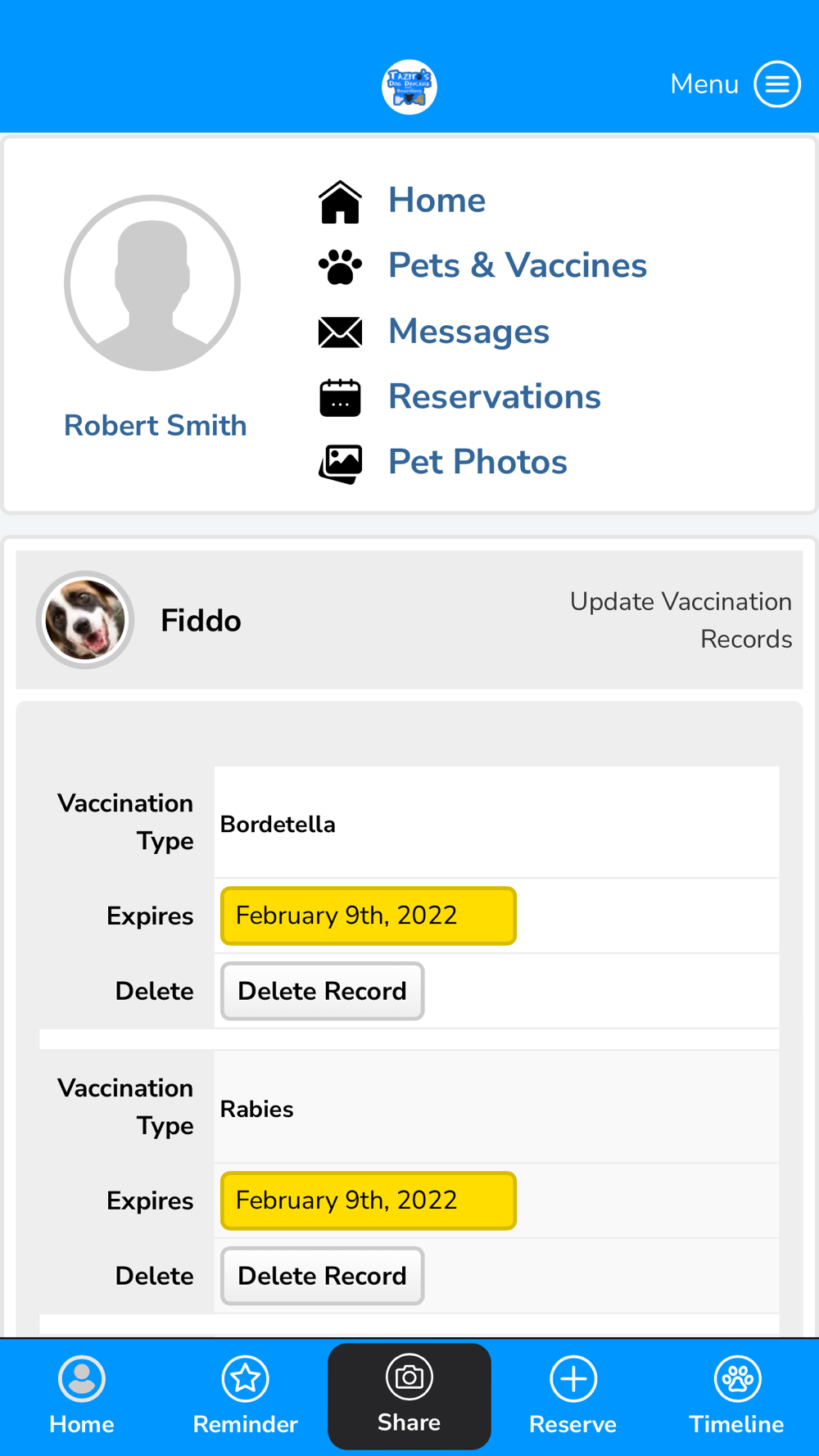This screenshot has width=819, height=1456.
Task: Click the house icon beside Home
Action: [x=340, y=201]
